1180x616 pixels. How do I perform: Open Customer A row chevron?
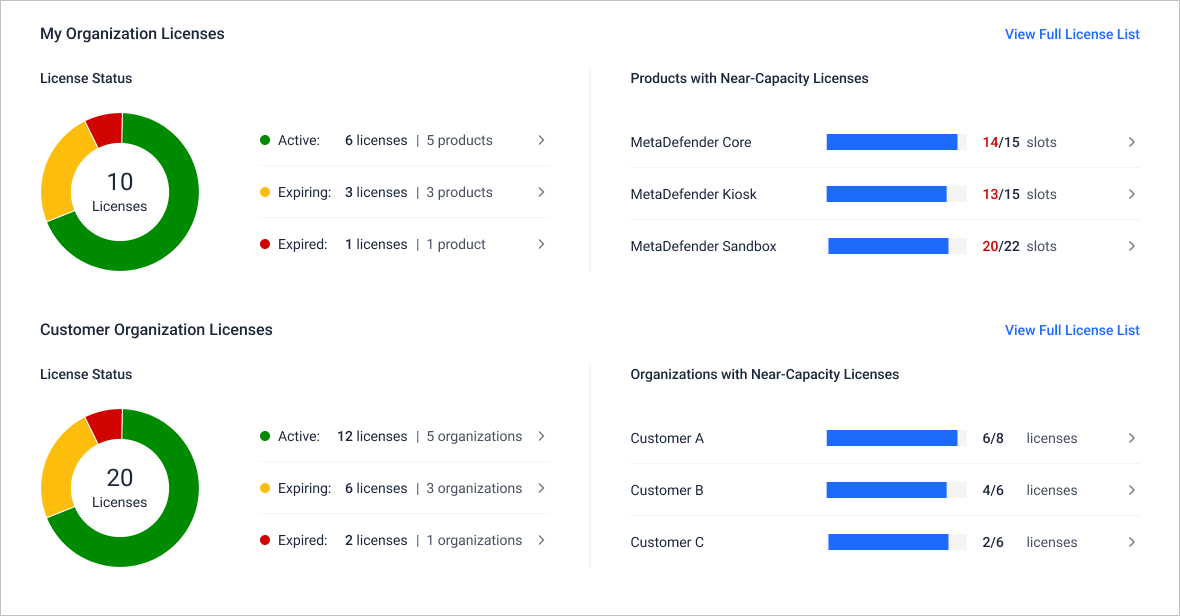point(1131,438)
